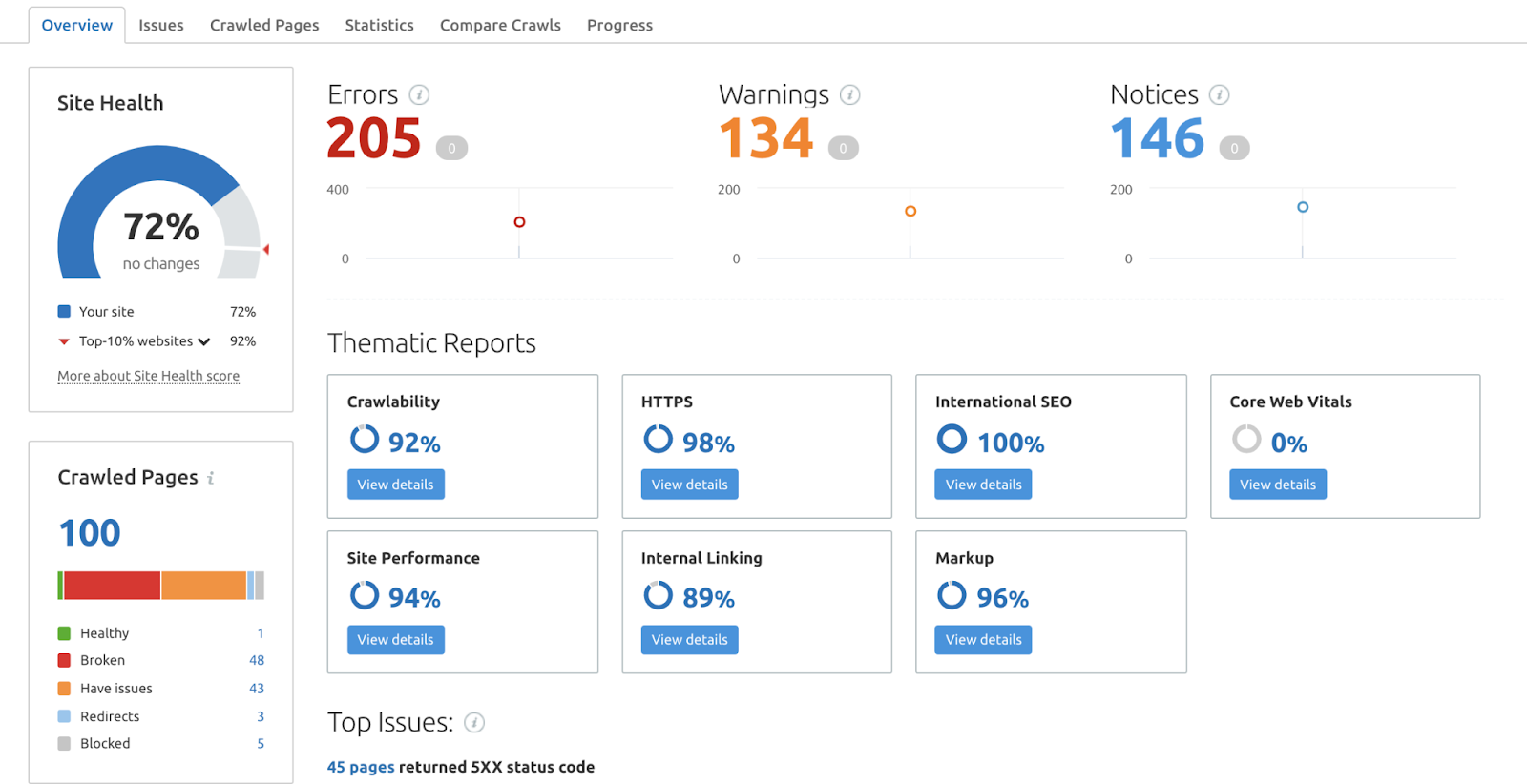Open the 45 pages link in Top Issues
Screen dimensions: 1527x784
pos(361,767)
